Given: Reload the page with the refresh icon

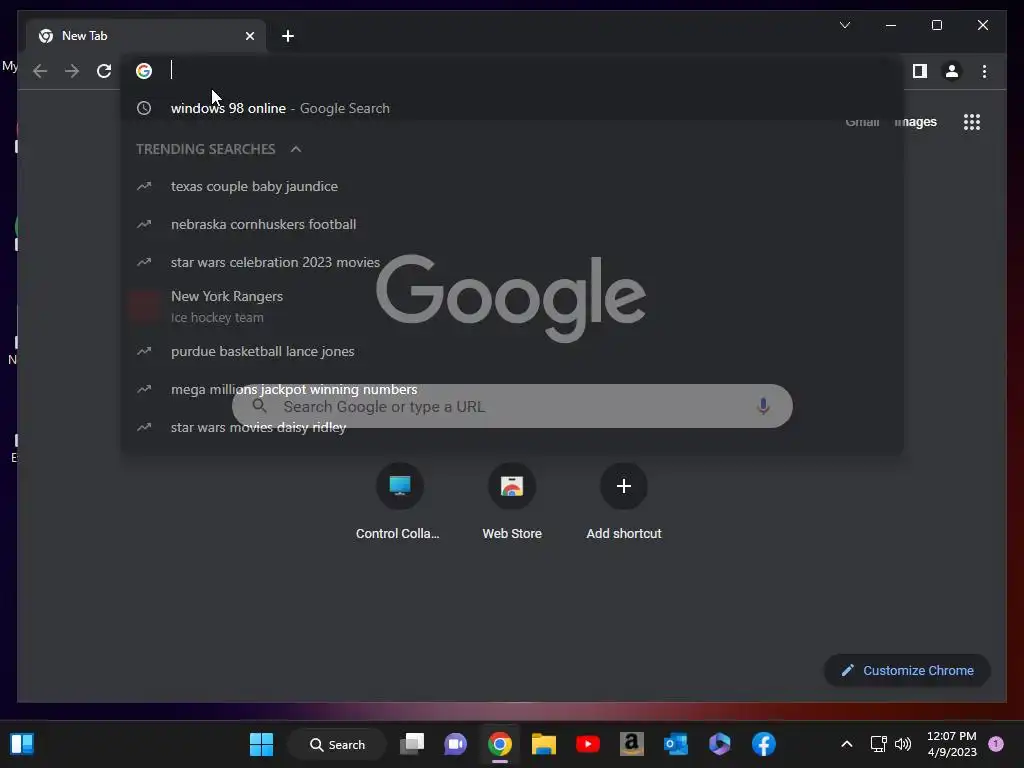Looking at the screenshot, I should tap(104, 71).
